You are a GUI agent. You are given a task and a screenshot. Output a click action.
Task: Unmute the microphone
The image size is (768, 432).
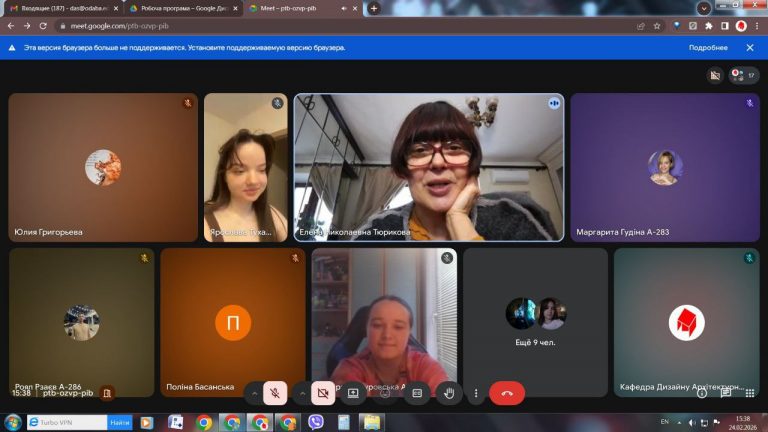275,393
